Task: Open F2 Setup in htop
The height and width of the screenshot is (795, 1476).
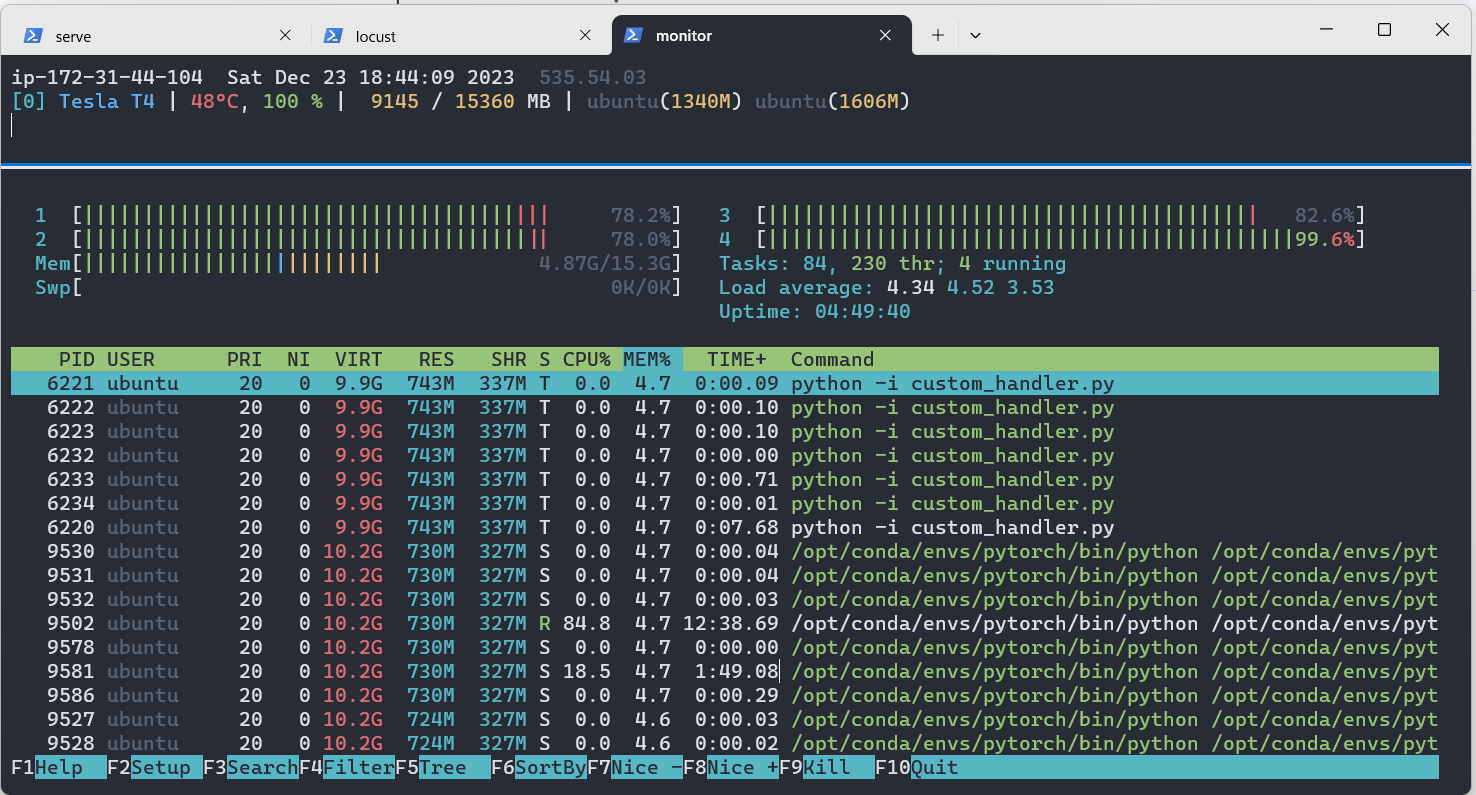Action: tap(155, 767)
